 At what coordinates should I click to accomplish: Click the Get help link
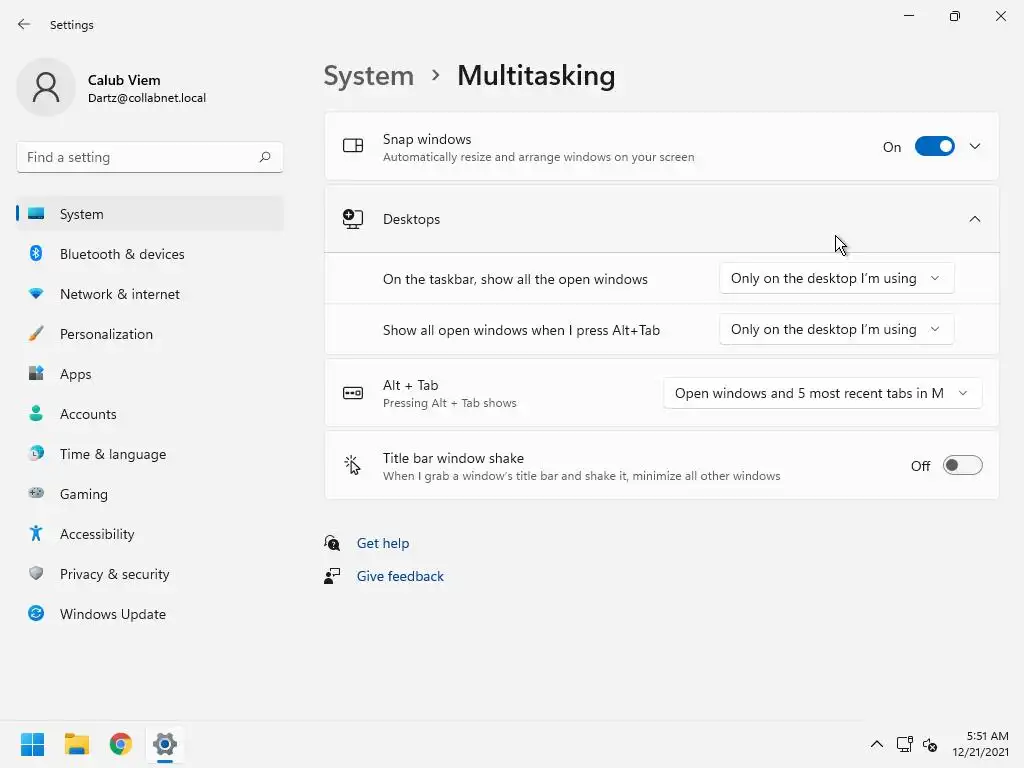(x=383, y=543)
